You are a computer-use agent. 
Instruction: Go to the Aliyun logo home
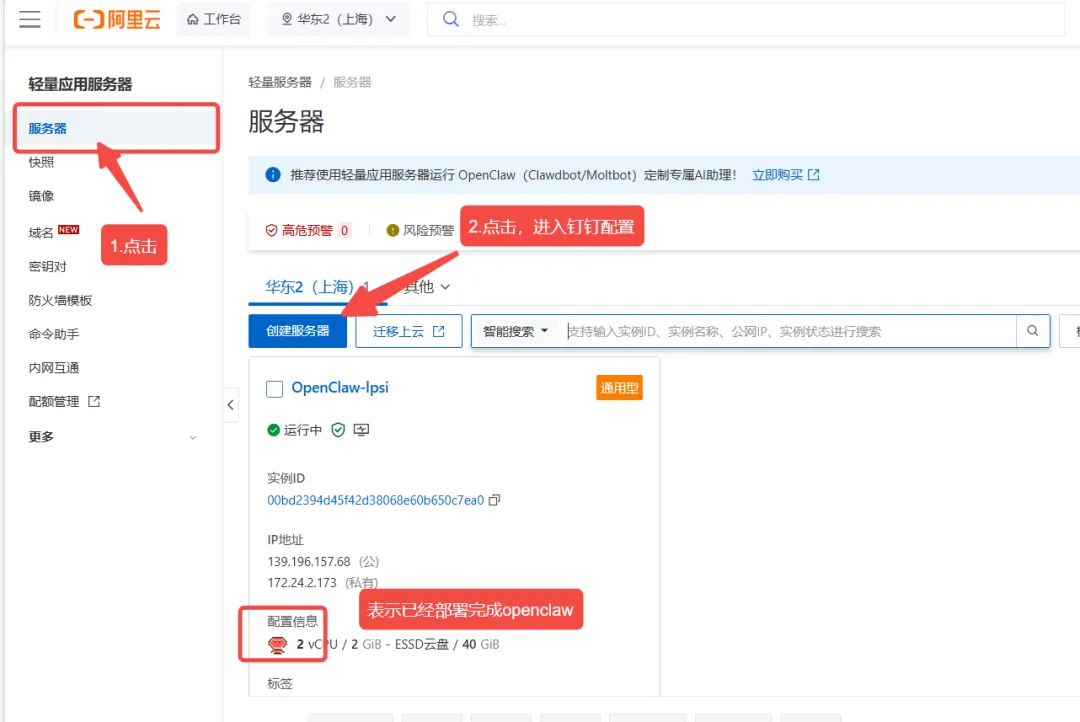click(x=117, y=19)
